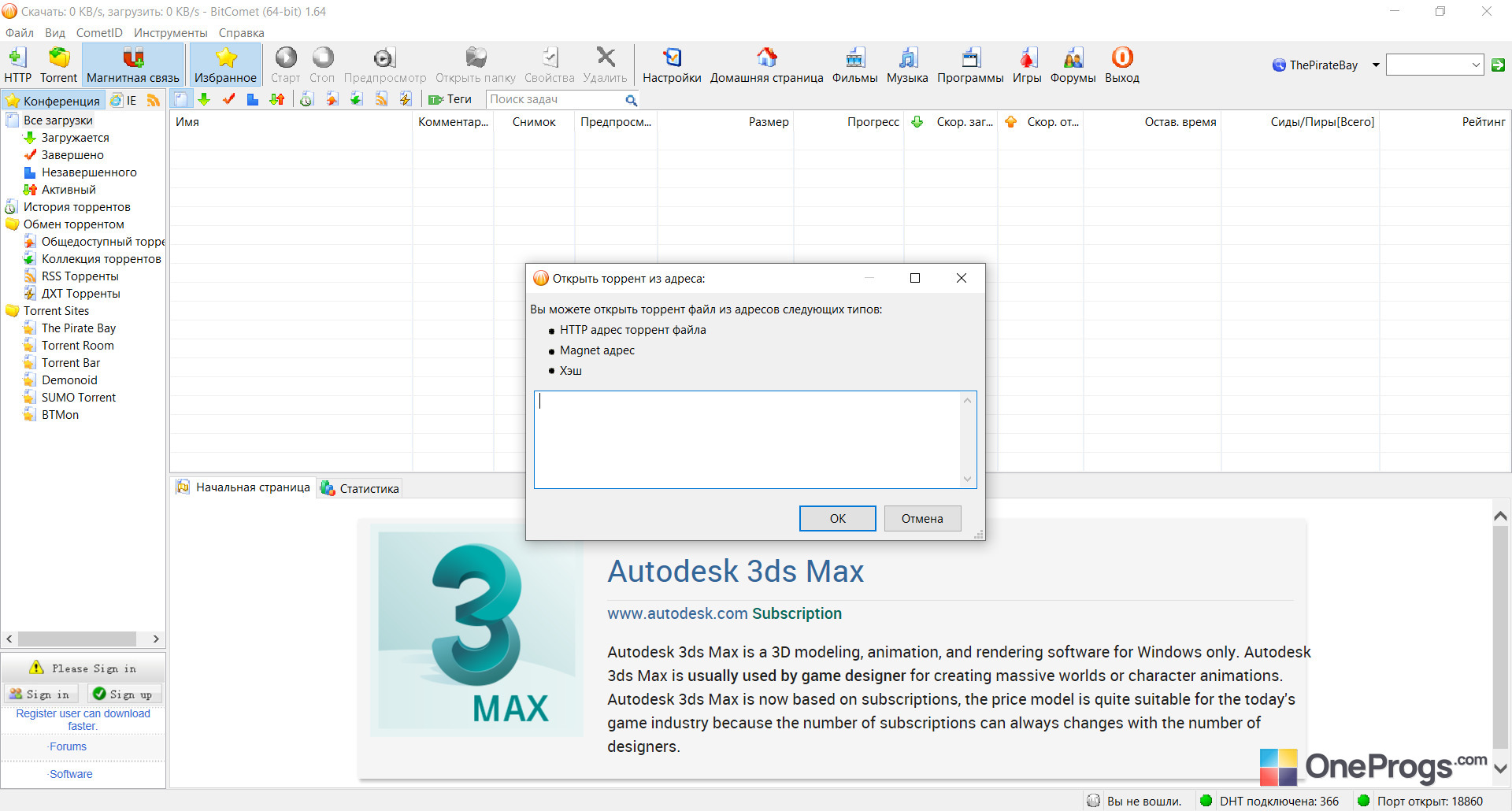Viewport: 1512px width, 811px height.
Task: Open the Музыка section
Action: pyautogui.click(x=907, y=65)
